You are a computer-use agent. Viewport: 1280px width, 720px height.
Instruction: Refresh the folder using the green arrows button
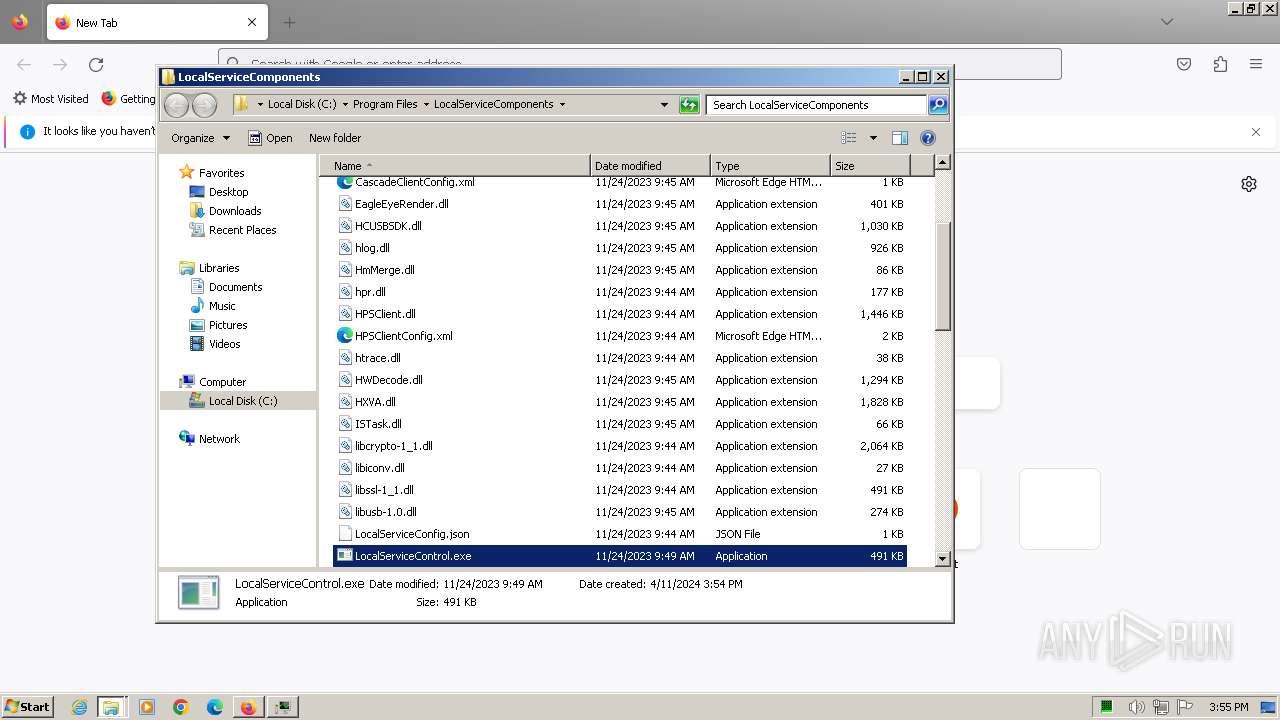point(689,104)
